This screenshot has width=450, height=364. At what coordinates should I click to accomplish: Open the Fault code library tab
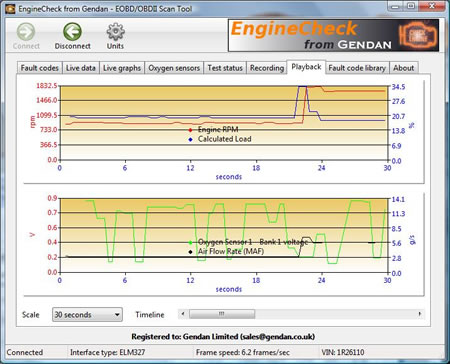coord(357,68)
